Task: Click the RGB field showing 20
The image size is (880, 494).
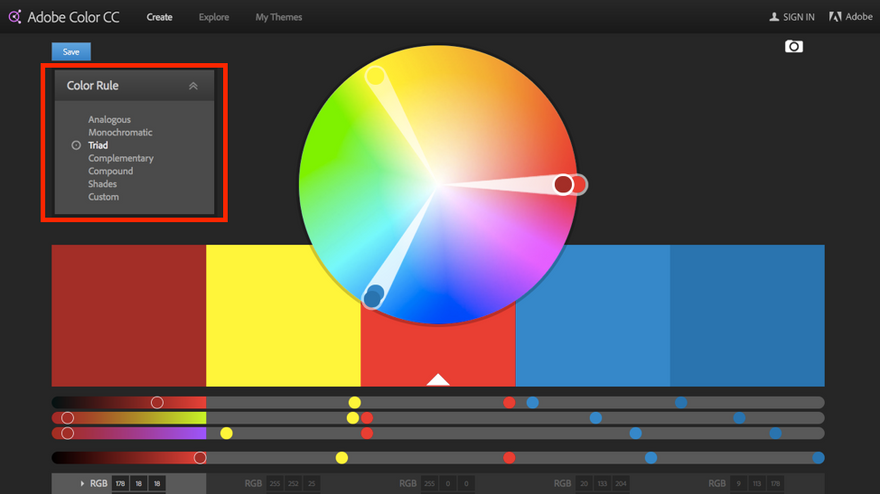Action: (x=584, y=483)
